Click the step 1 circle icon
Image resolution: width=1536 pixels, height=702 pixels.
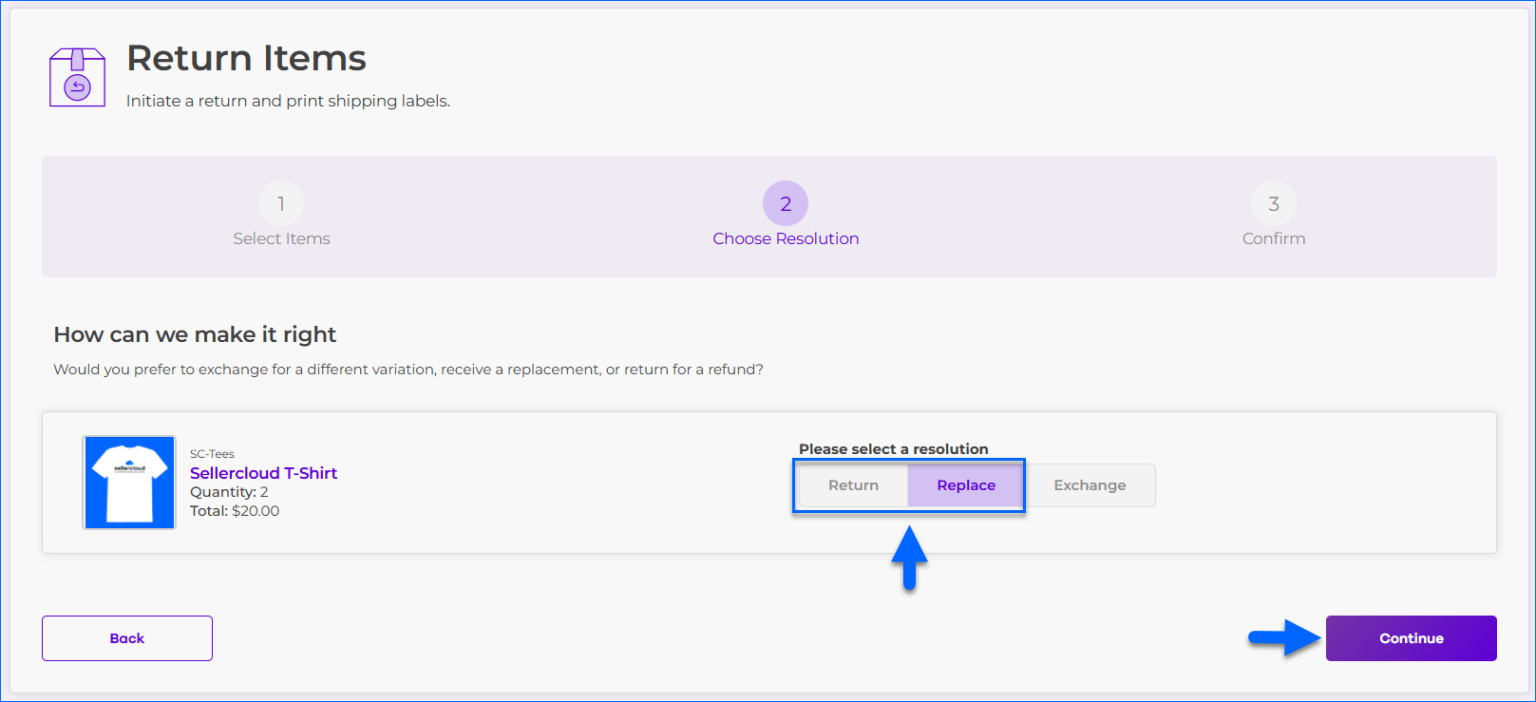point(281,203)
